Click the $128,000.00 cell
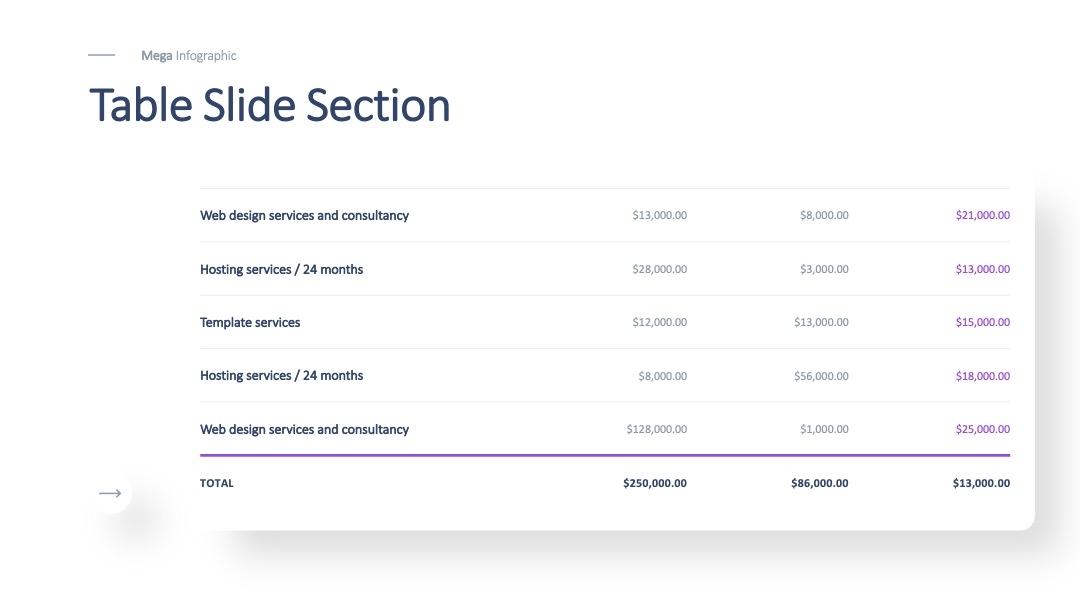Image resolution: width=1080 pixels, height=608 pixels. (x=656, y=430)
